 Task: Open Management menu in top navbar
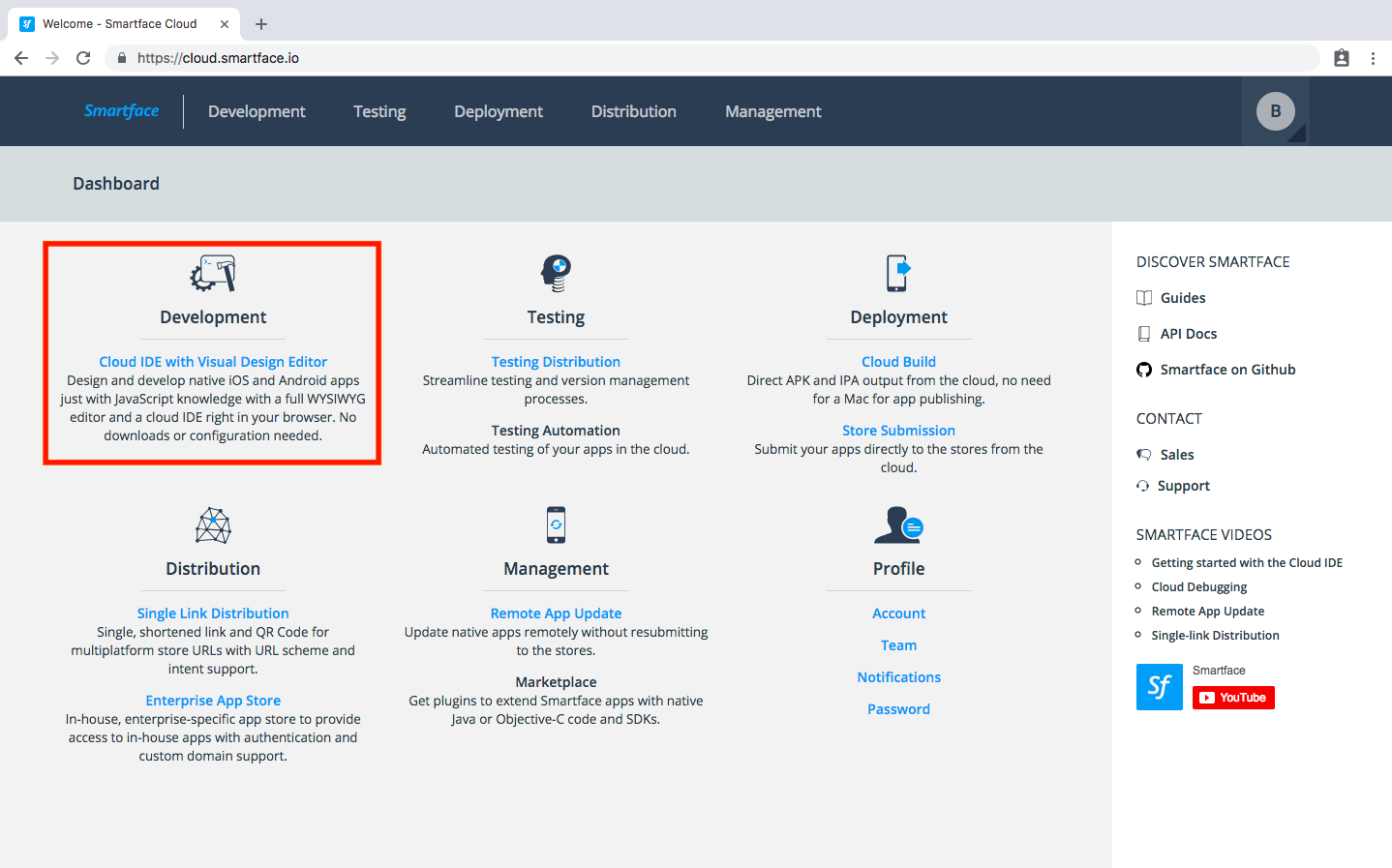click(x=773, y=111)
